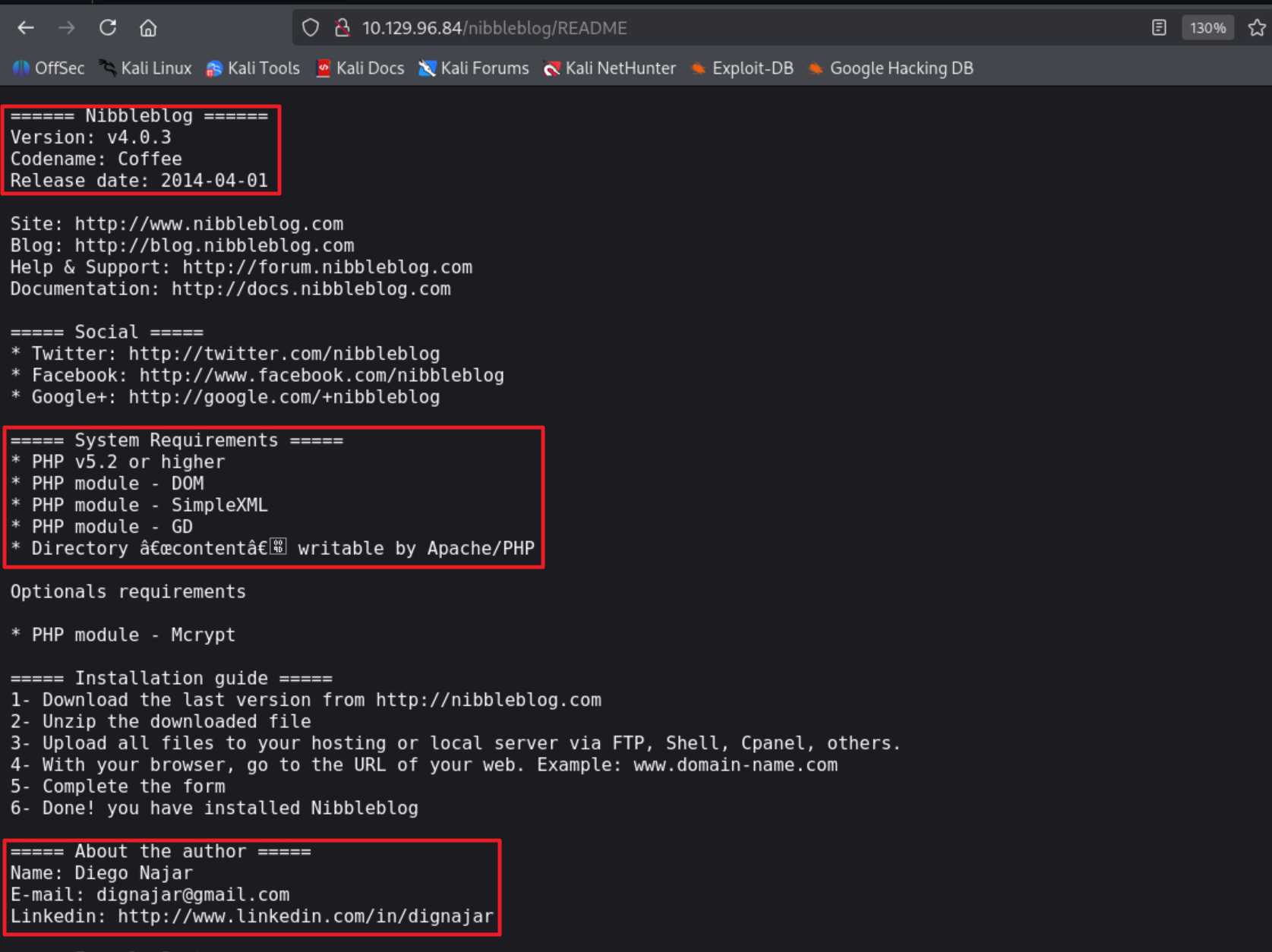Open the Kali Docs bookmark
Viewport: 1272px width, 952px height.
[360, 68]
